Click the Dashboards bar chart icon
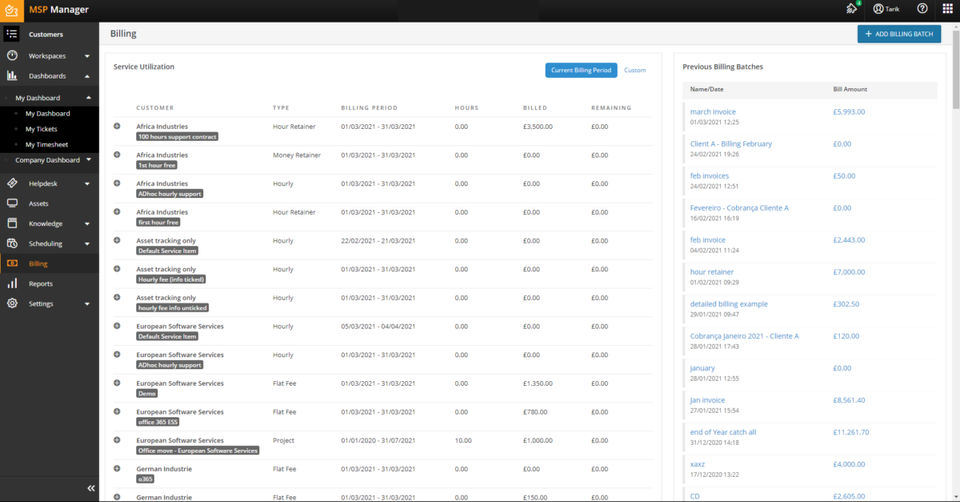The height and width of the screenshot is (502, 960). coord(12,75)
